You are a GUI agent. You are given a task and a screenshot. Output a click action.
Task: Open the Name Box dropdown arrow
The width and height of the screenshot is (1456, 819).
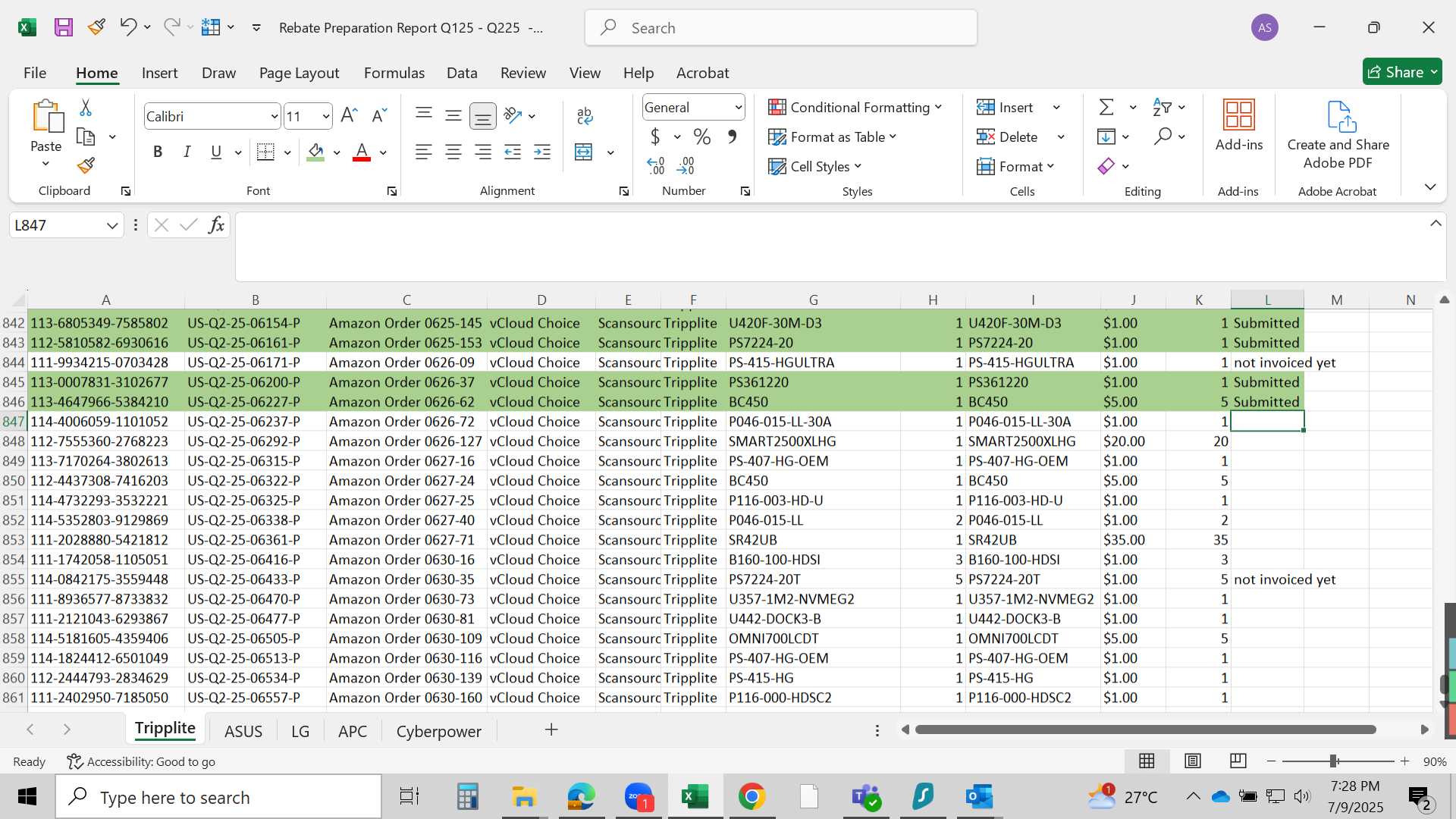[x=112, y=225]
